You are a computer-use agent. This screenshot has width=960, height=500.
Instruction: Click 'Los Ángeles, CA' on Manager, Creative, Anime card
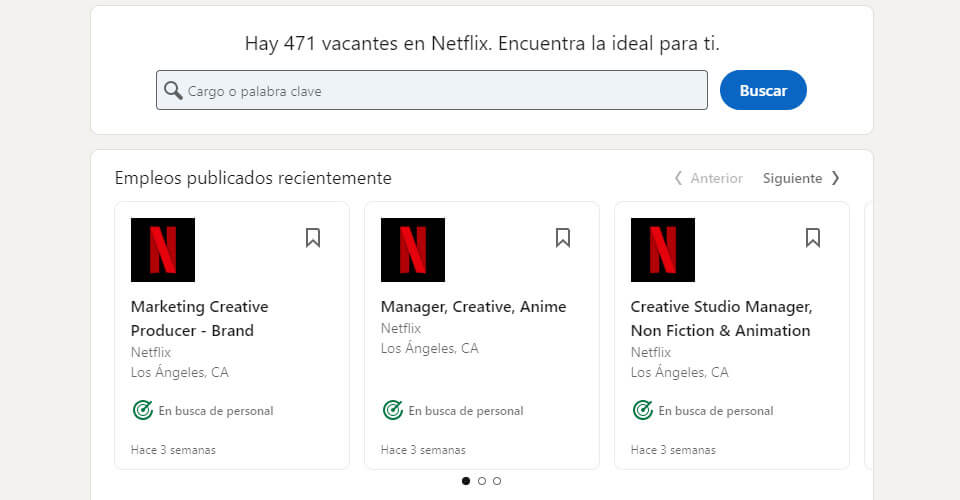[430, 348]
